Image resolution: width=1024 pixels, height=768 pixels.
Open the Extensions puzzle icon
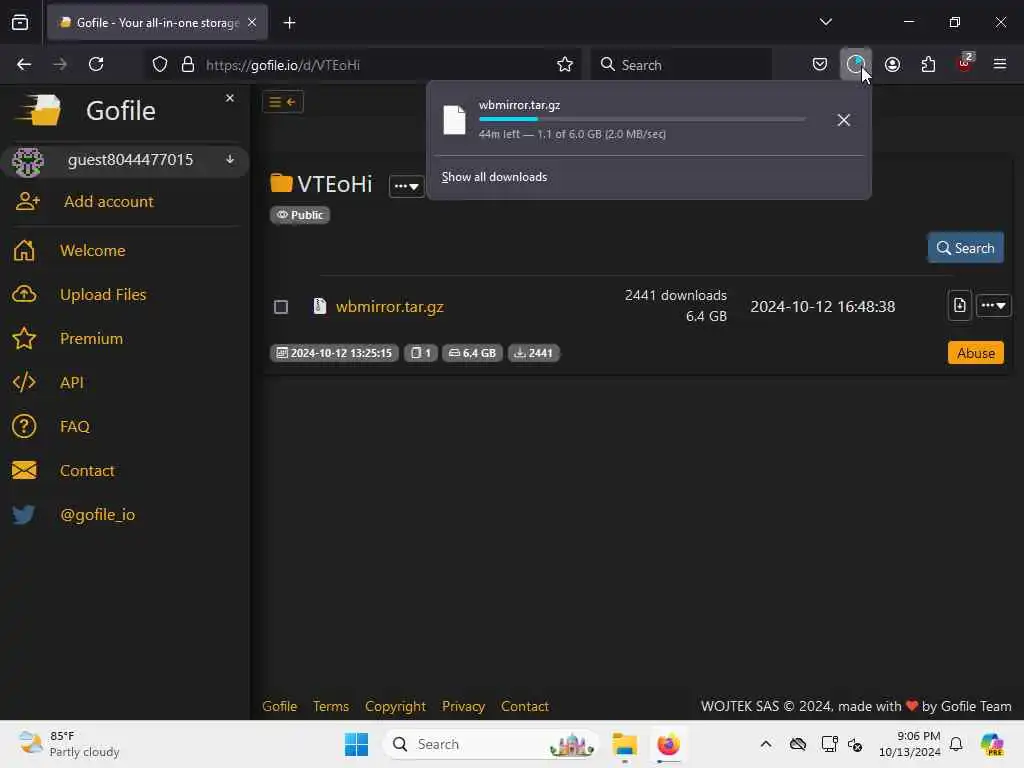[928, 64]
